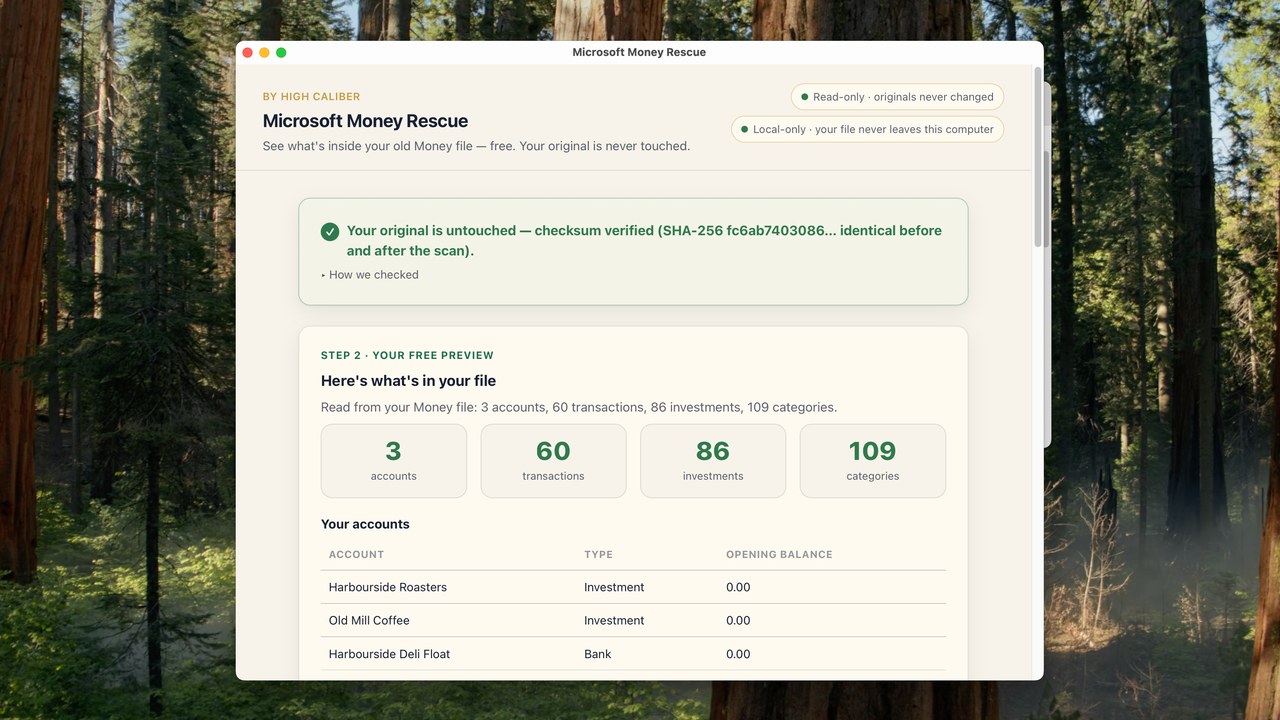Click Investment type for Old Mill Coffee
This screenshot has width=1280, height=720.
tap(614, 620)
